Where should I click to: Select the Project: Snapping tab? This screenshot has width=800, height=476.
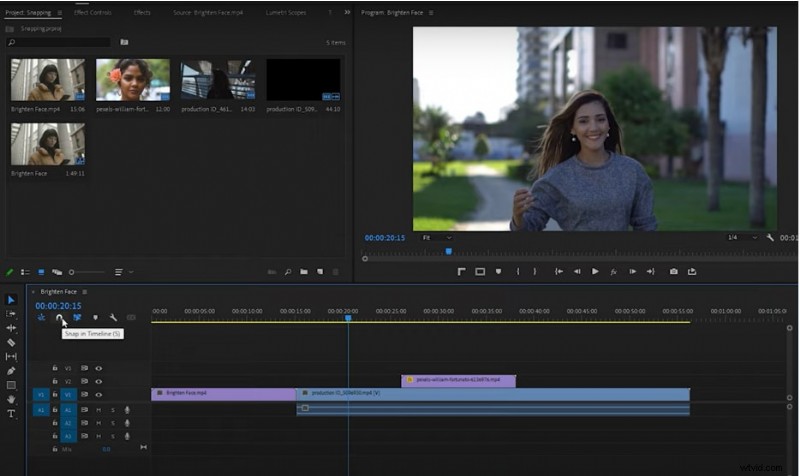pos(28,13)
